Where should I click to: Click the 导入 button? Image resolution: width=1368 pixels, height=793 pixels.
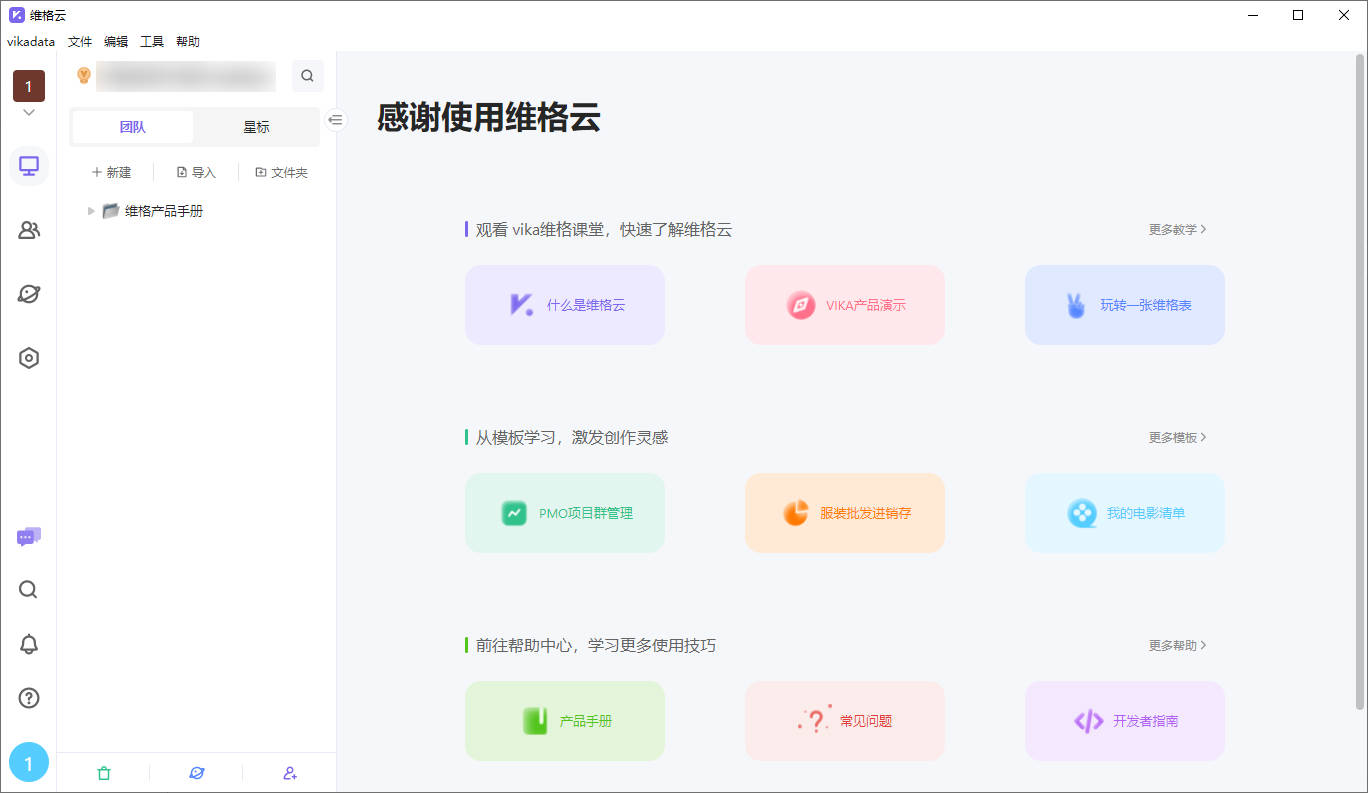196,172
